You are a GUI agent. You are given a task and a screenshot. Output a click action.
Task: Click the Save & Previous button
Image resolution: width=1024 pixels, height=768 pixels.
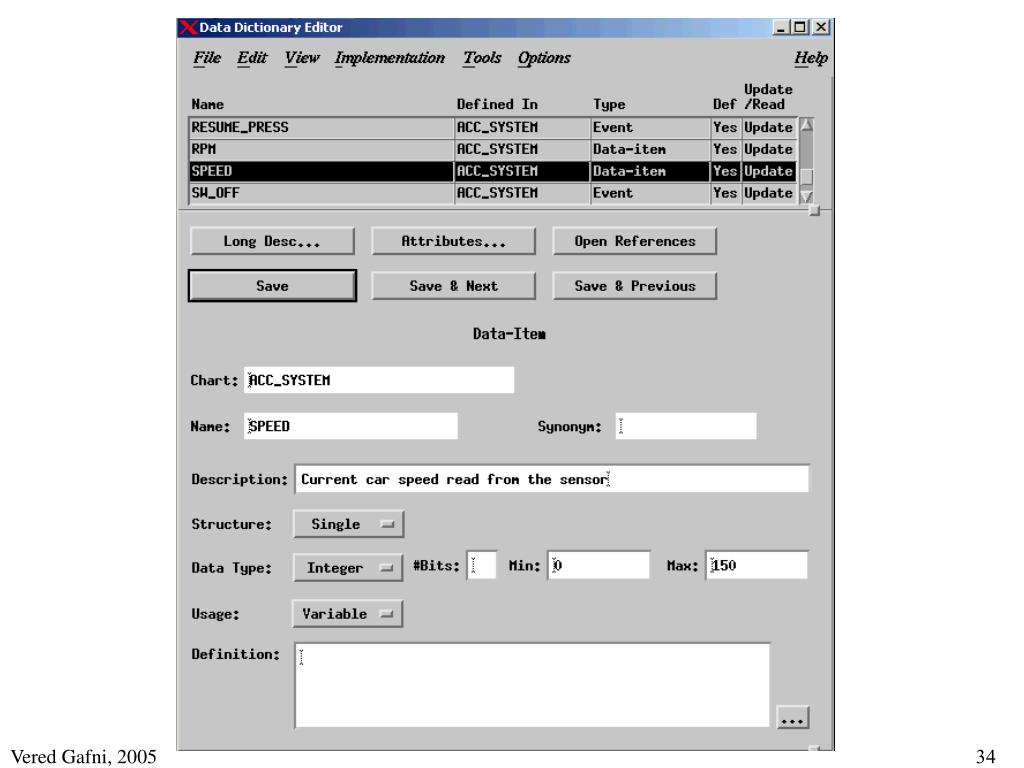[x=635, y=286]
